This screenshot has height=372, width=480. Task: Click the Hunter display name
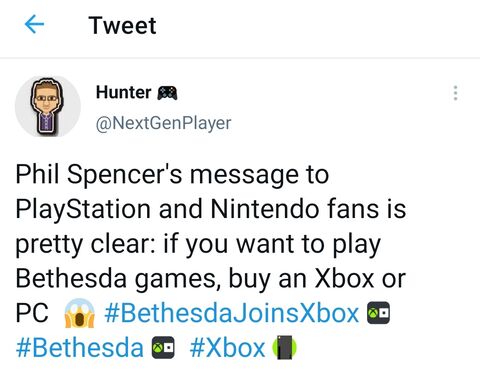[x=123, y=92]
